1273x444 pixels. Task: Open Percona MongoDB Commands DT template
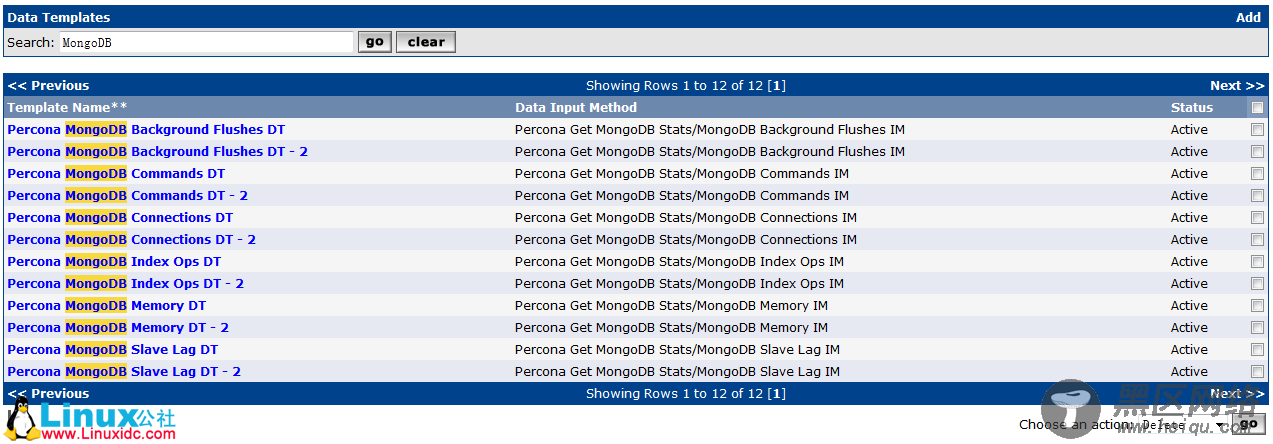116,174
